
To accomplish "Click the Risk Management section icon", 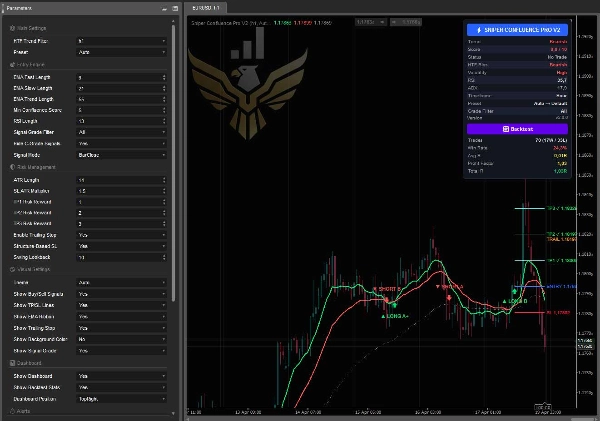I will pos(12,167).
